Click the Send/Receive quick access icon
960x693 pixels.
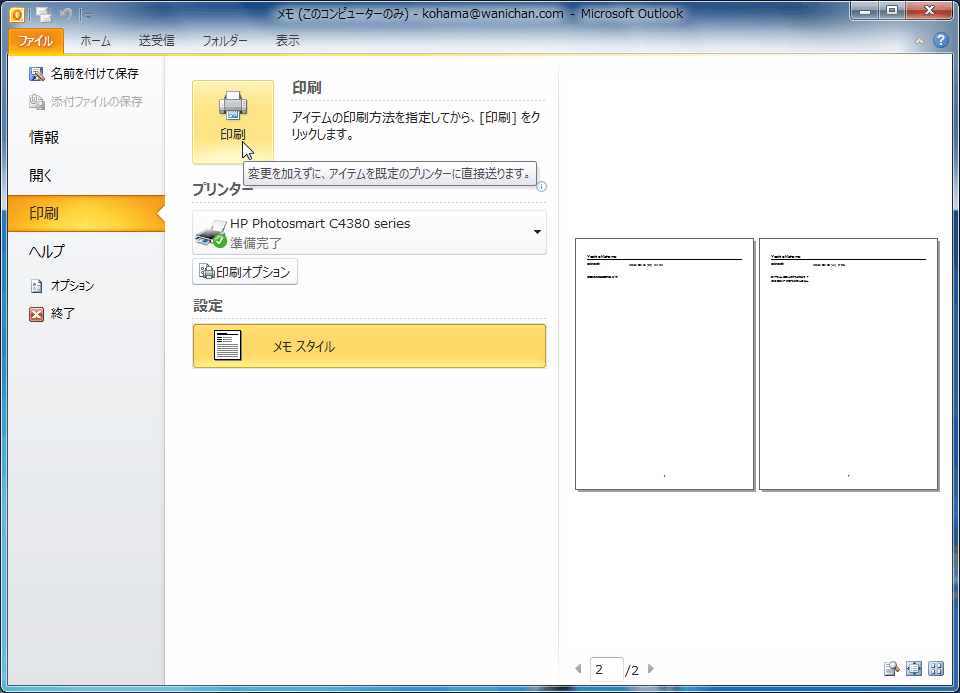click(x=43, y=14)
